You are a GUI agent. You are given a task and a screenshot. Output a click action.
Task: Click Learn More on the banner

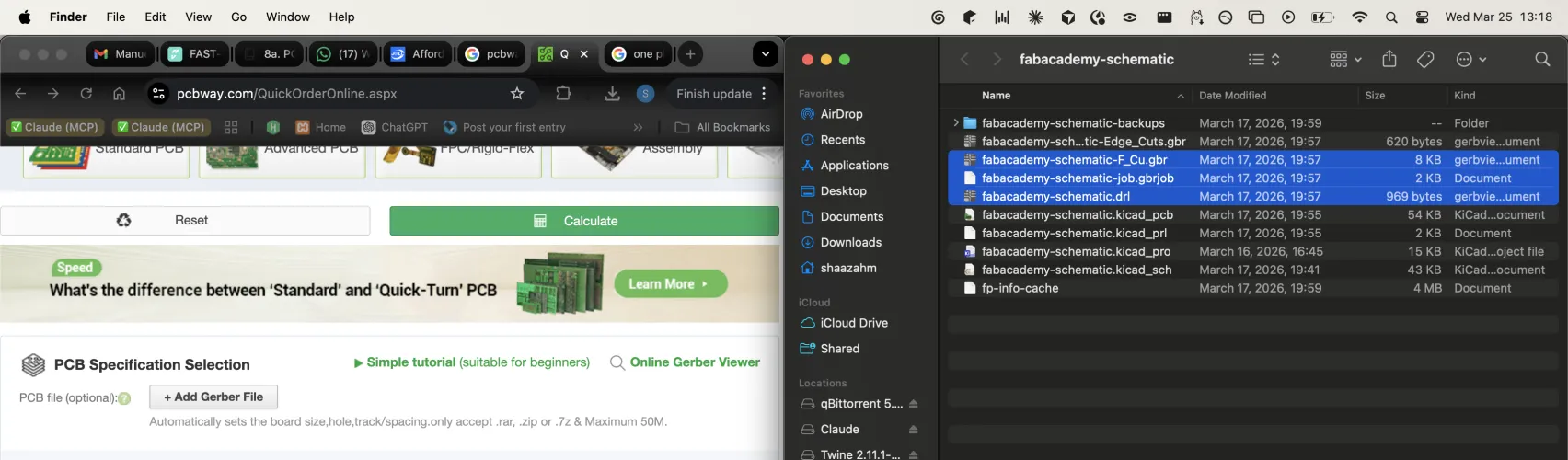click(670, 284)
